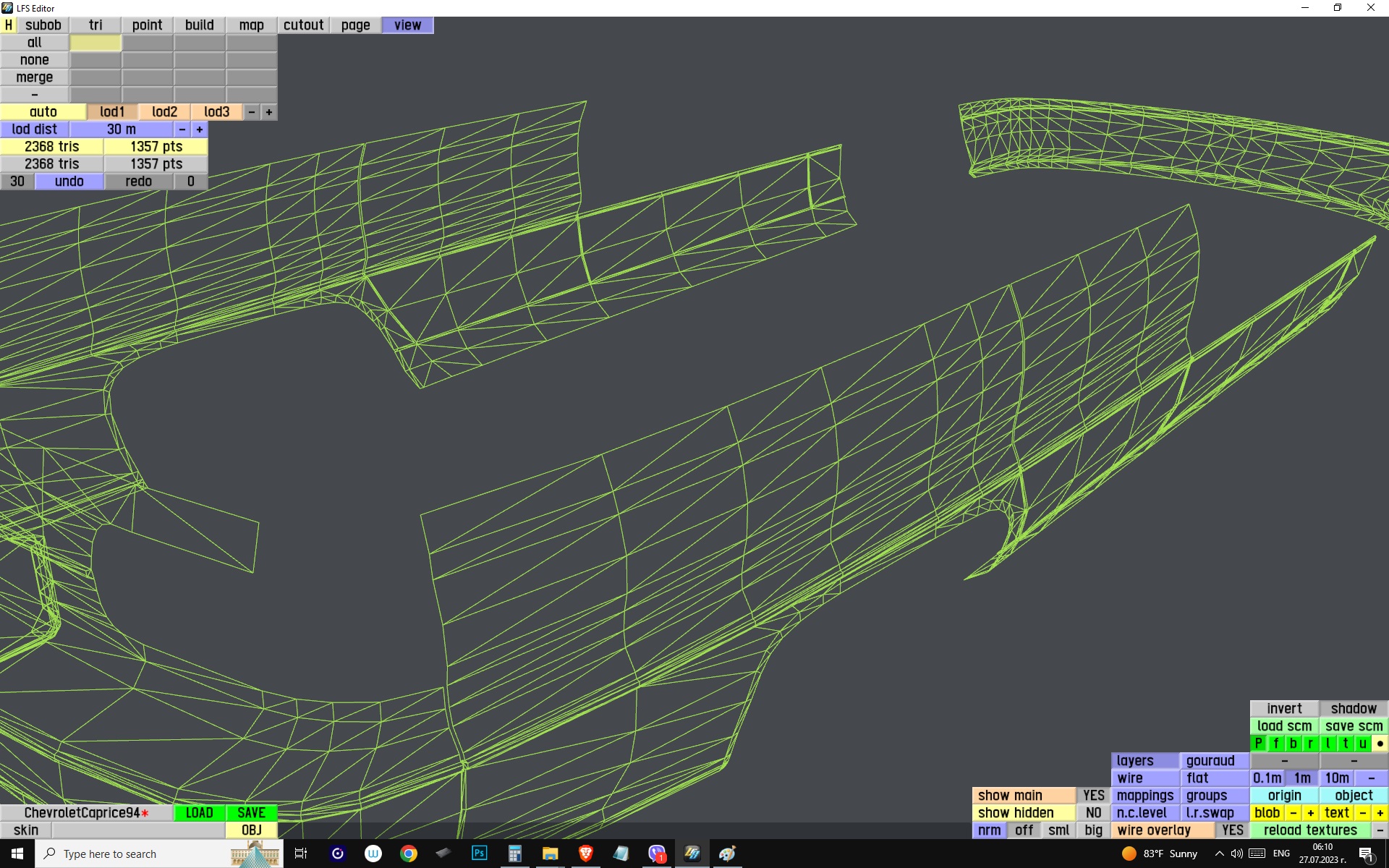Switch to the build tab
This screenshot has width=1389, height=868.
click(199, 25)
